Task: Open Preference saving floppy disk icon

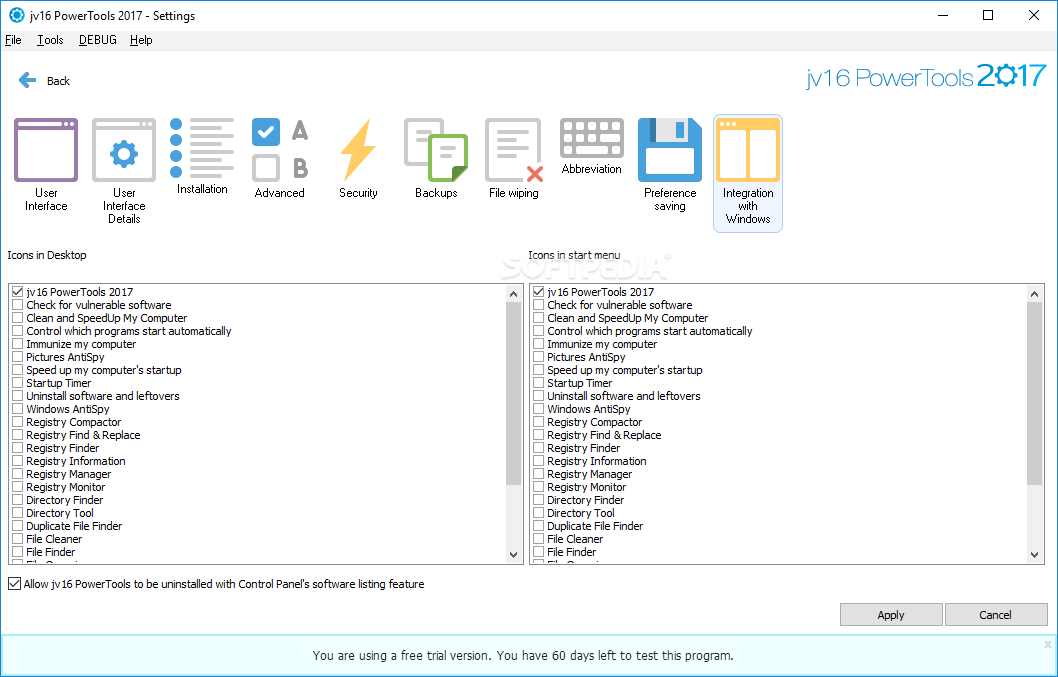Action: pyautogui.click(x=670, y=151)
